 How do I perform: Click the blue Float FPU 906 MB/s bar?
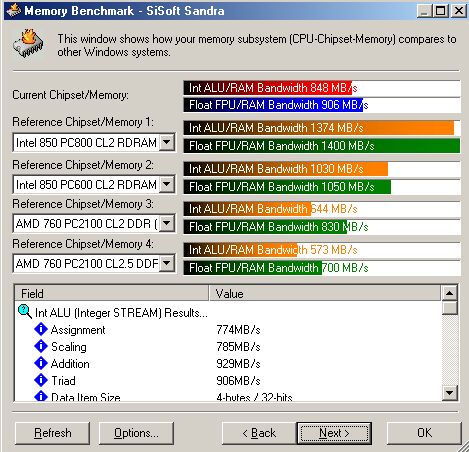click(x=273, y=105)
